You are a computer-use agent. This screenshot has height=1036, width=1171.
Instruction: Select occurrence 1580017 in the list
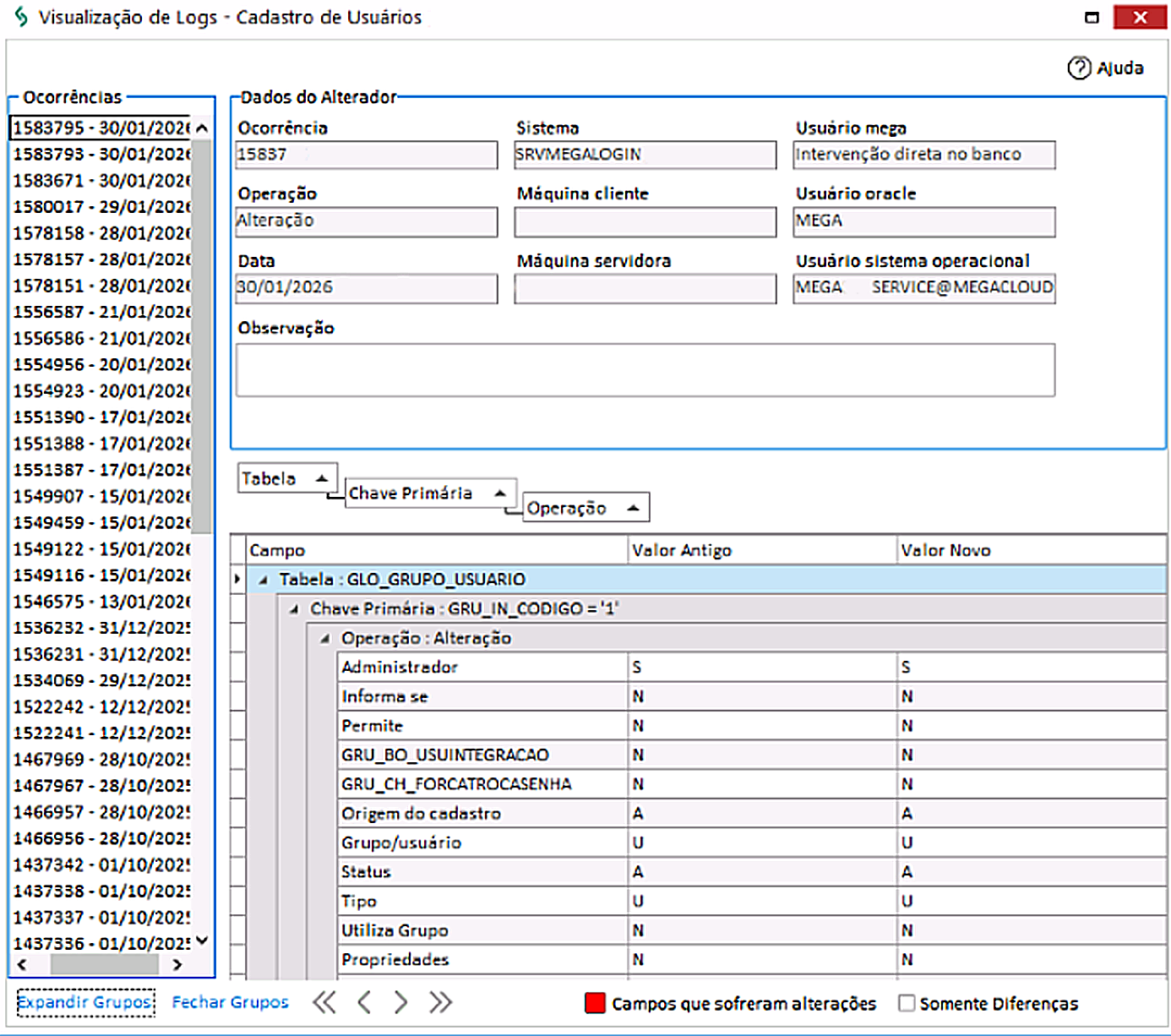[x=101, y=206]
